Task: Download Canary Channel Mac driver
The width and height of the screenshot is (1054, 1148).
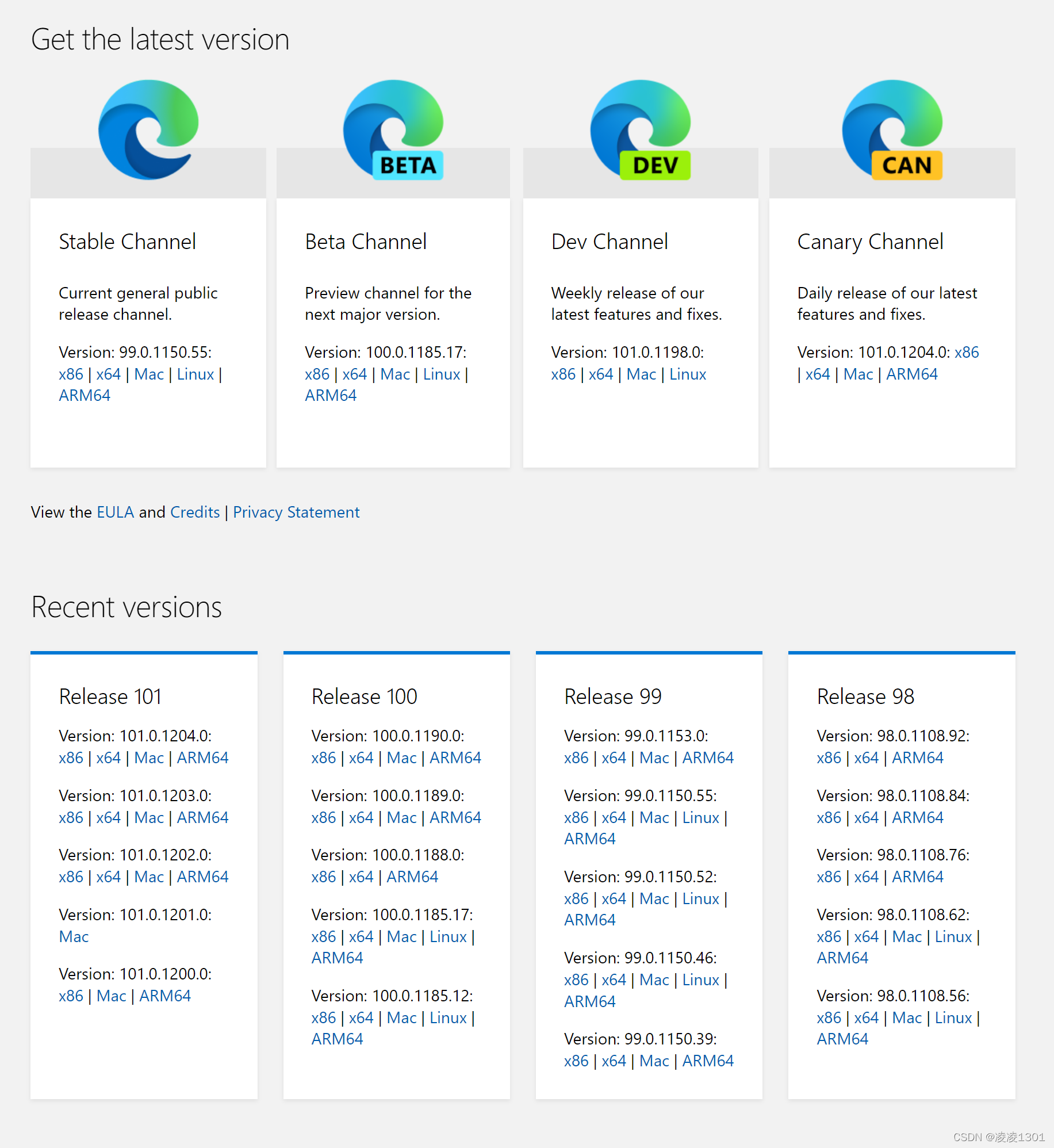Action: [x=858, y=374]
